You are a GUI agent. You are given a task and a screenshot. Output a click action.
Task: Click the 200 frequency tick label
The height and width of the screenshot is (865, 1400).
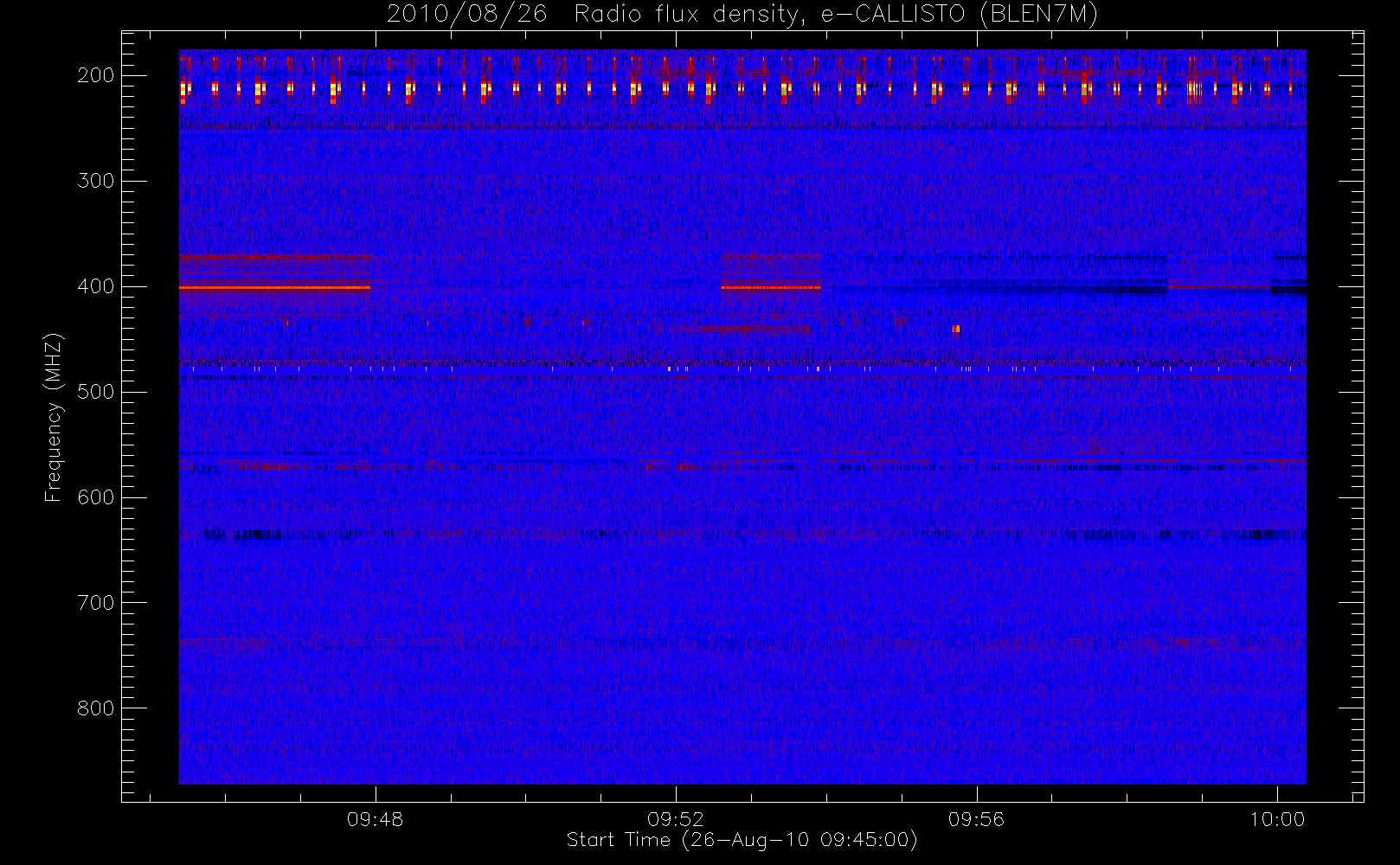[96, 75]
